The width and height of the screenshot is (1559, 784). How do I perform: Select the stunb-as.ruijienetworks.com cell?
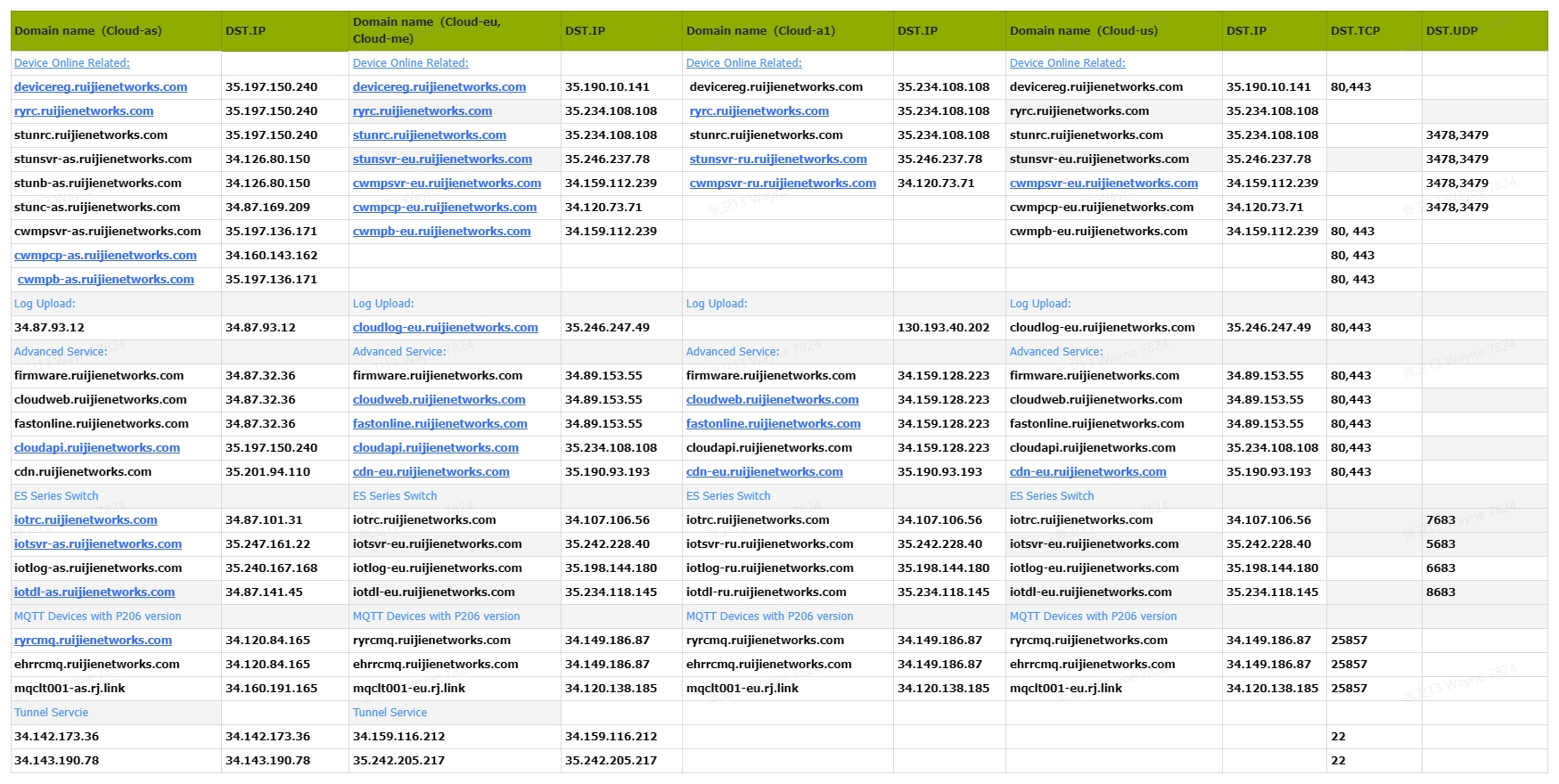(x=116, y=184)
